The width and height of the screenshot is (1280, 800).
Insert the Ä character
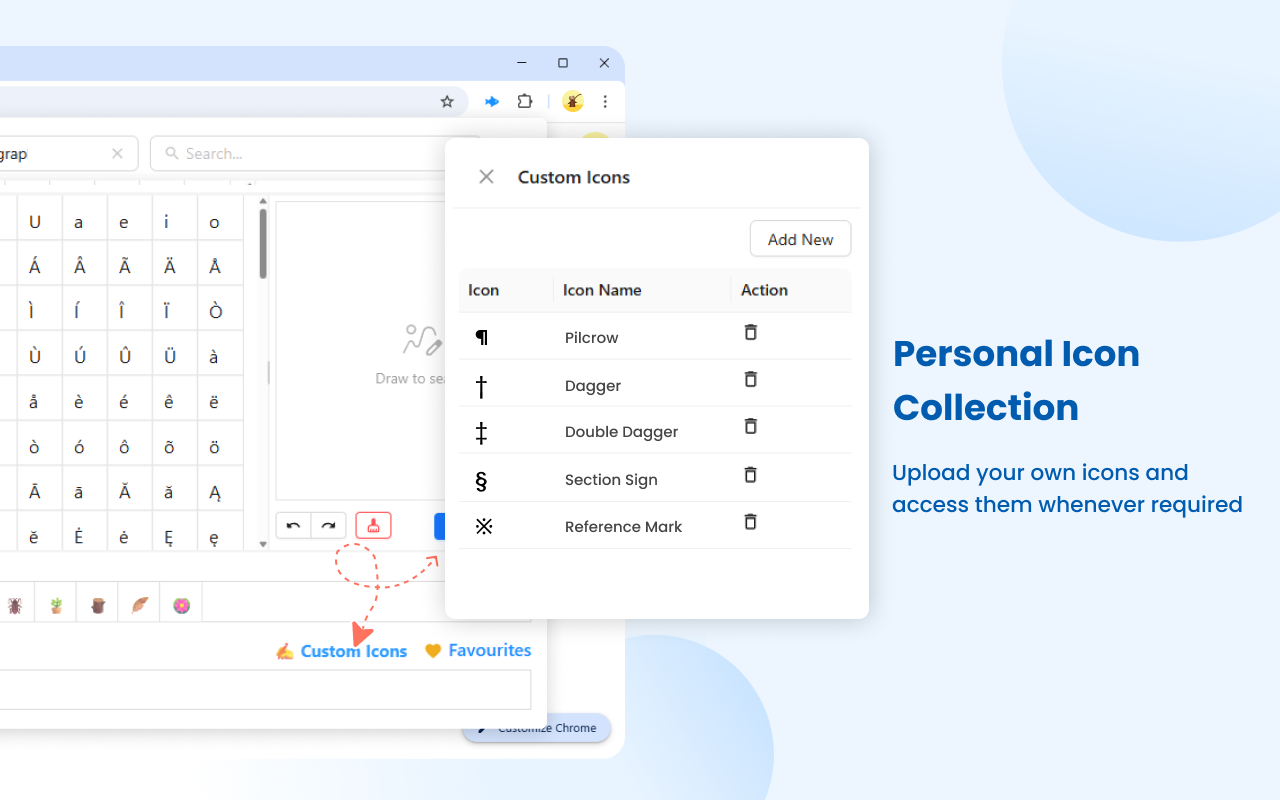click(x=169, y=267)
